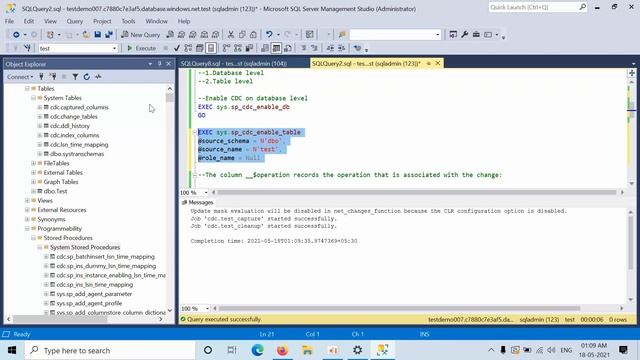This screenshot has width=640, height=360.
Task: Uncomment the selected lines icon
Action: (x=314, y=48)
